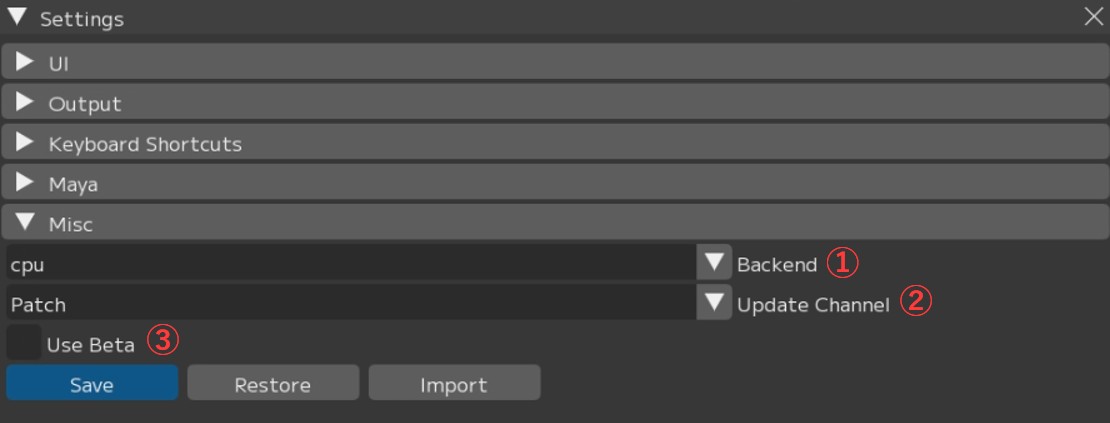Collapse the Misc section arrow

click(x=25, y=223)
